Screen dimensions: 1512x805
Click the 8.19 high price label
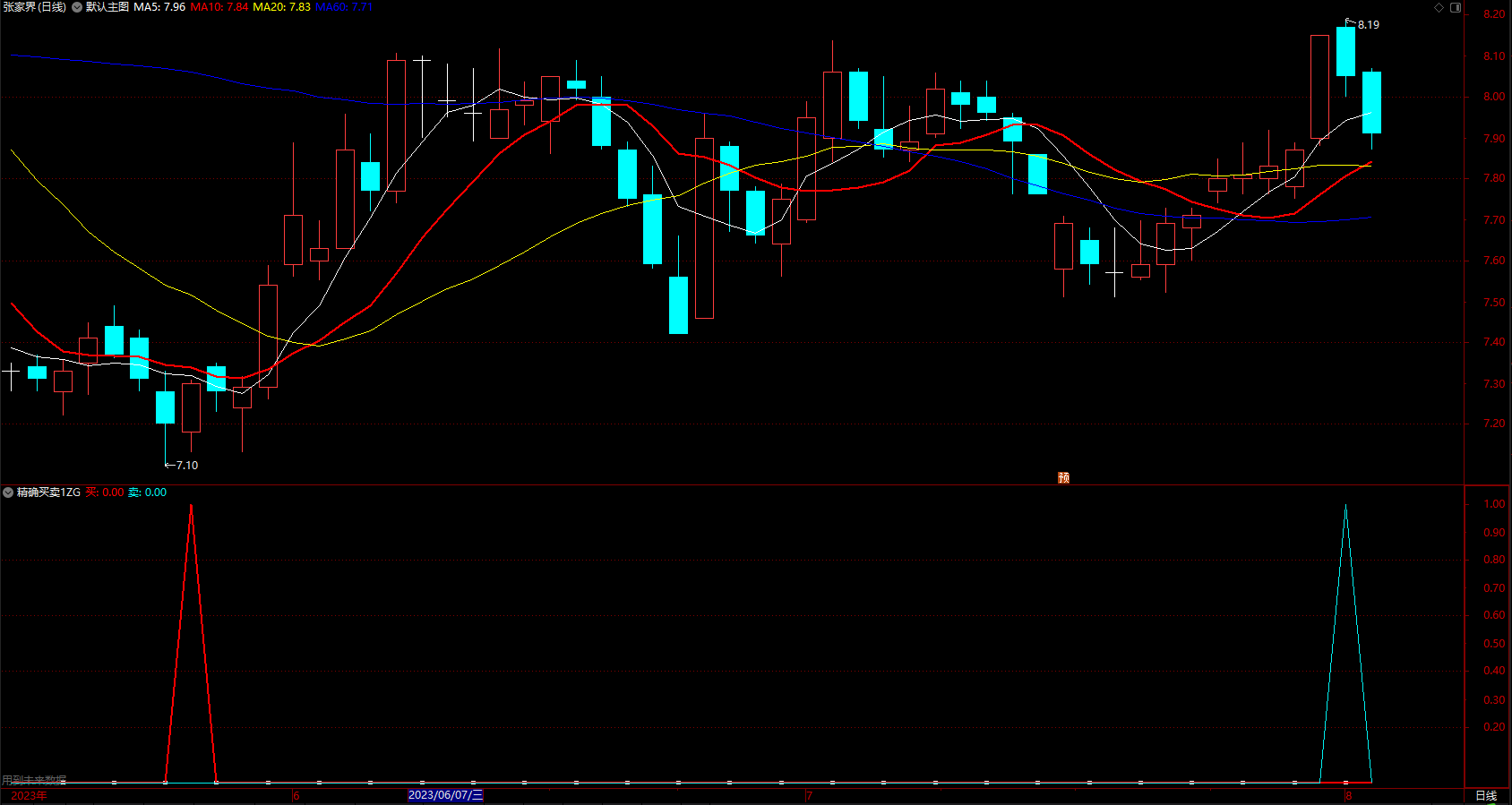pos(1368,25)
